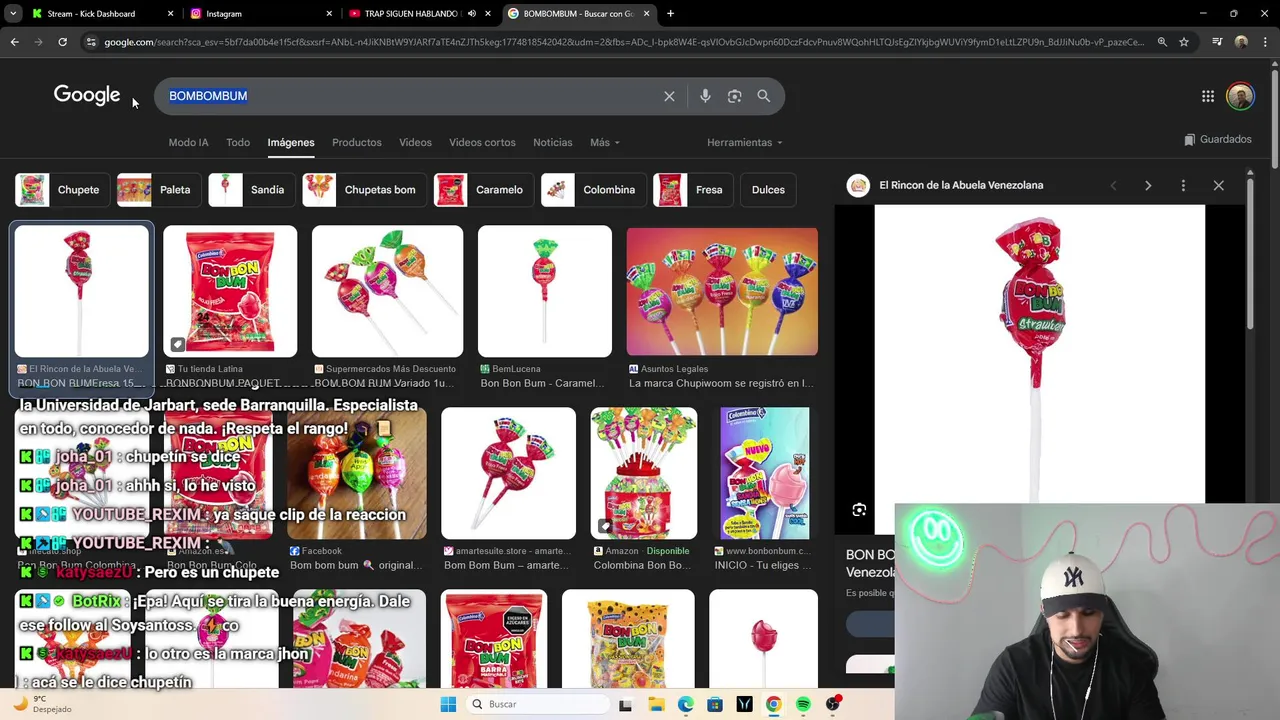Viewport: 1280px width, 720px height.
Task: Launch Microsoft Edge from the taskbar
Action: pyautogui.click(x=685, y=704)
